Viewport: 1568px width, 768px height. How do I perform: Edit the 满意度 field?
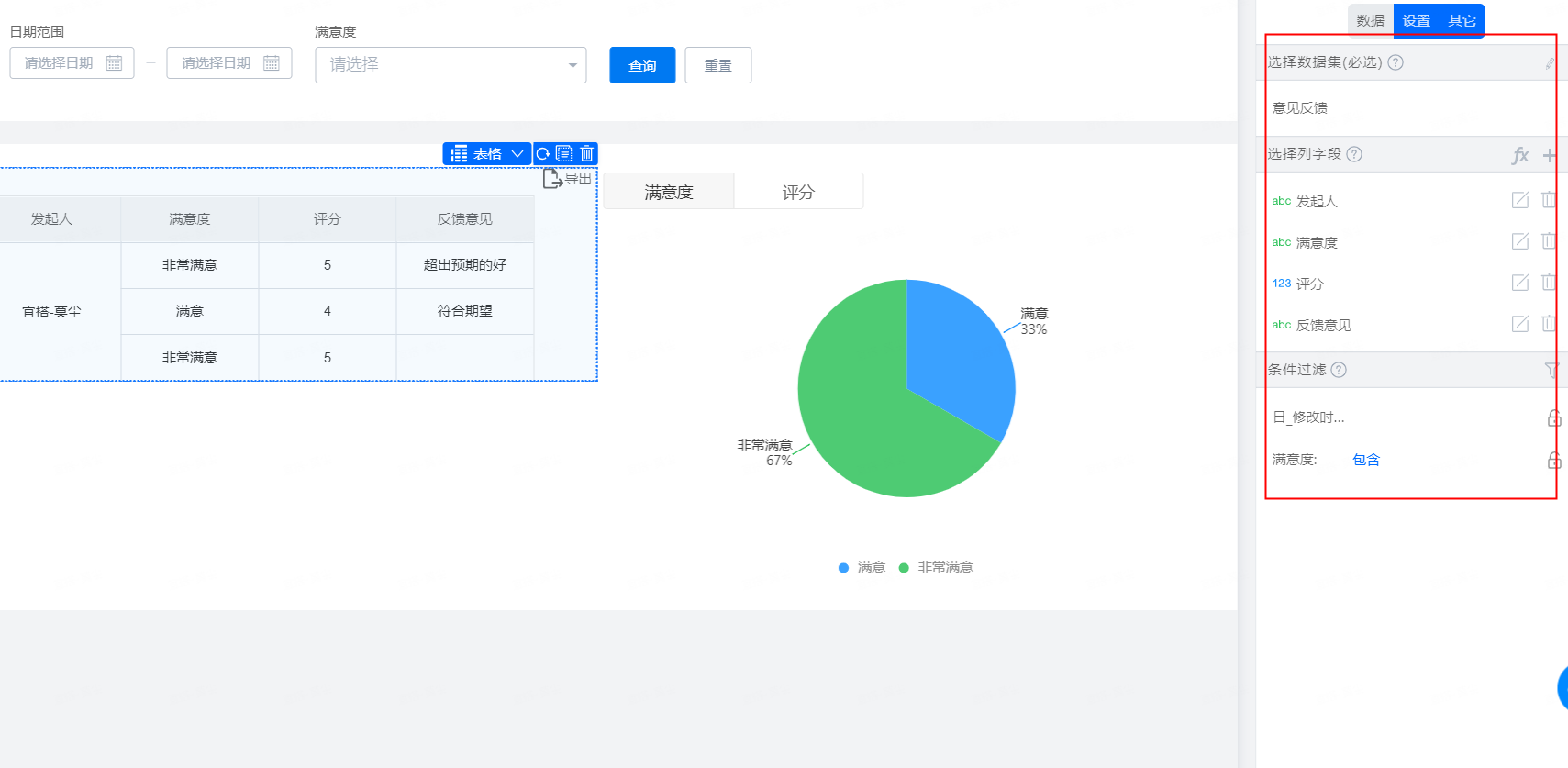click(x=1520, y=241)
